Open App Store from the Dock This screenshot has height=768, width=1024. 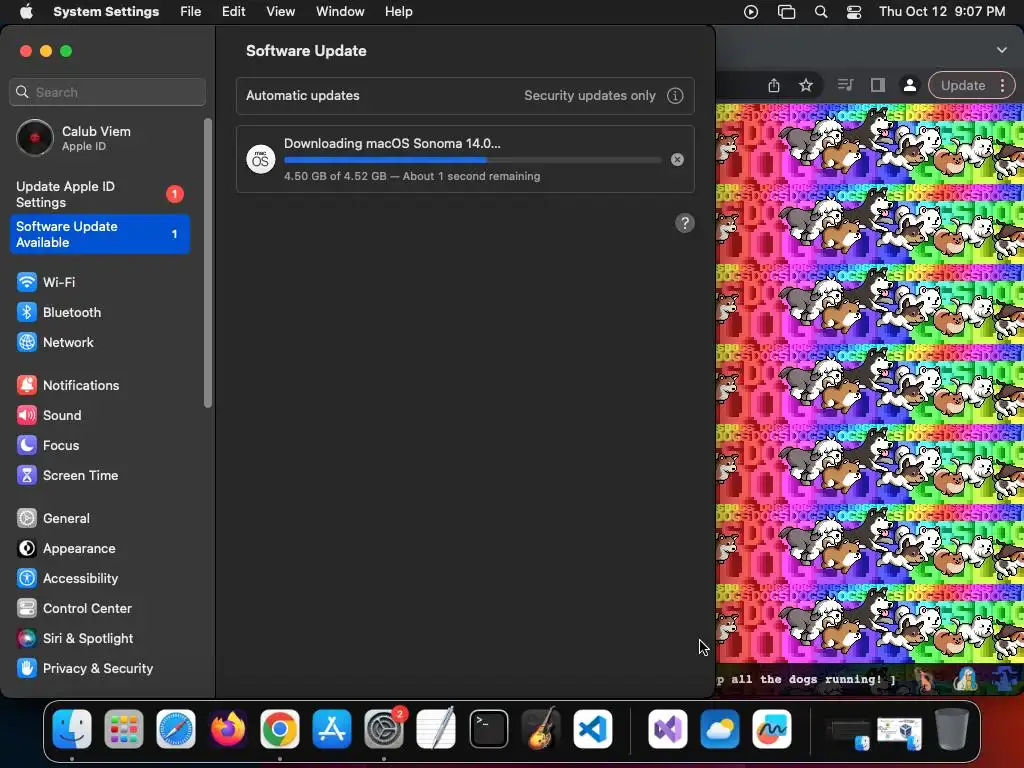click(x=332, y=729)
